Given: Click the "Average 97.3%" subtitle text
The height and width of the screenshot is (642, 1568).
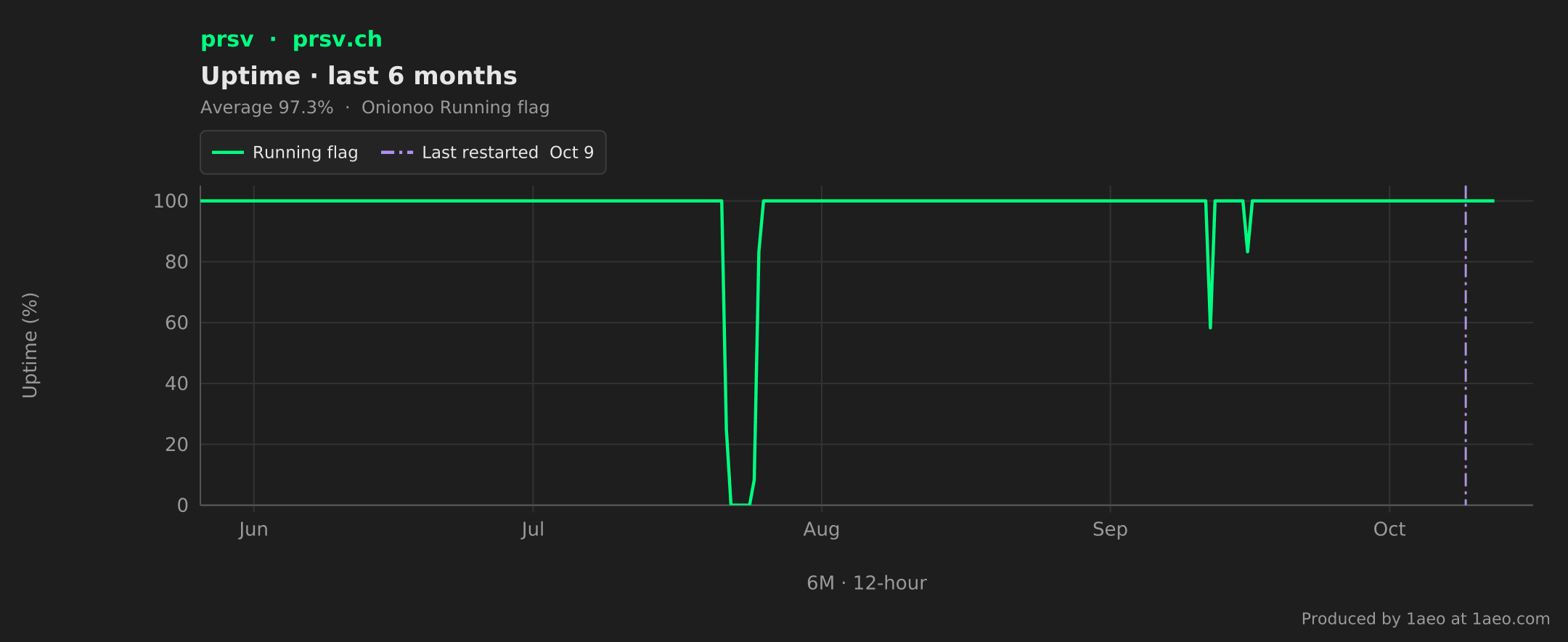Looking at the screenshot, I should [266, 107].
